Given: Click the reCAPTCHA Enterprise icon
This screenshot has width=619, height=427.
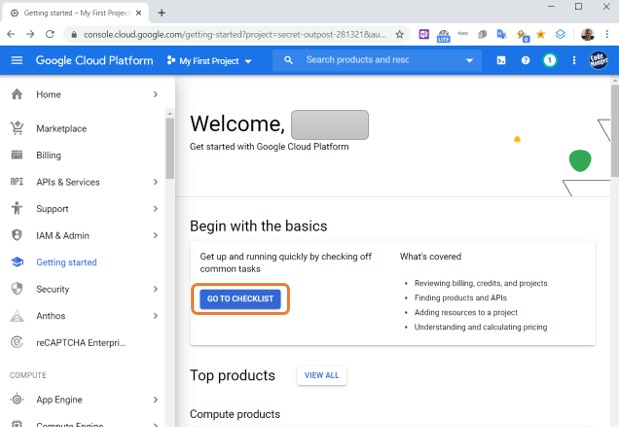Looking at the screenshot, I should pos(17,342).
